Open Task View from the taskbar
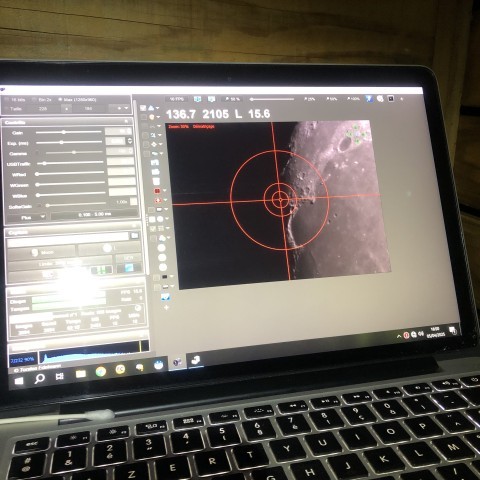The width and height of the screenshot is (480, 480). 59,377
